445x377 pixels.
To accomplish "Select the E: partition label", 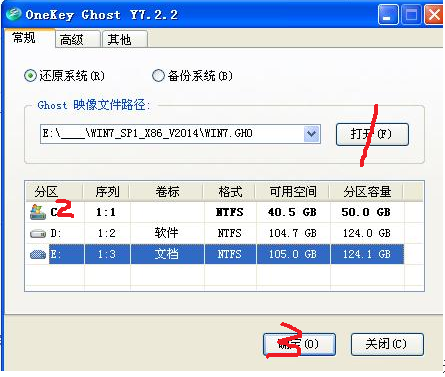I will pyautogui.click(x=56, y=255).
